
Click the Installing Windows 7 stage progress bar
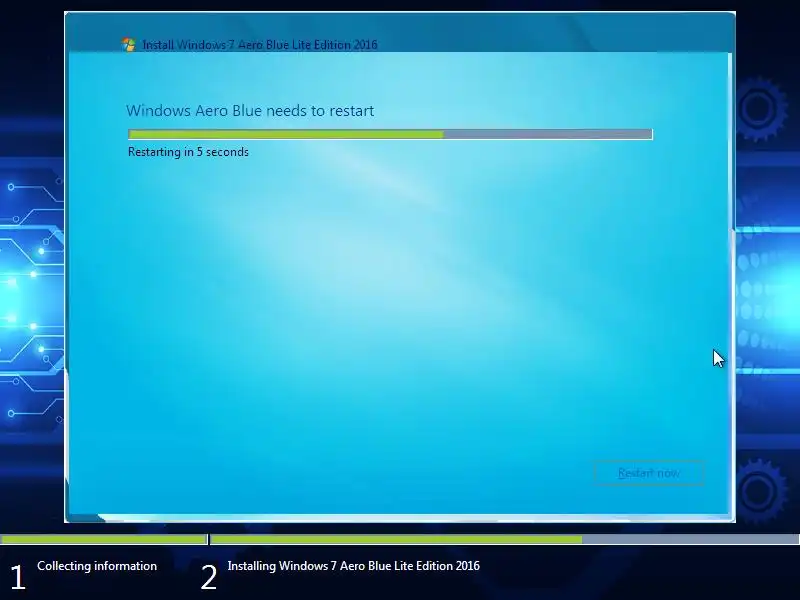click(x=505, y=539)
